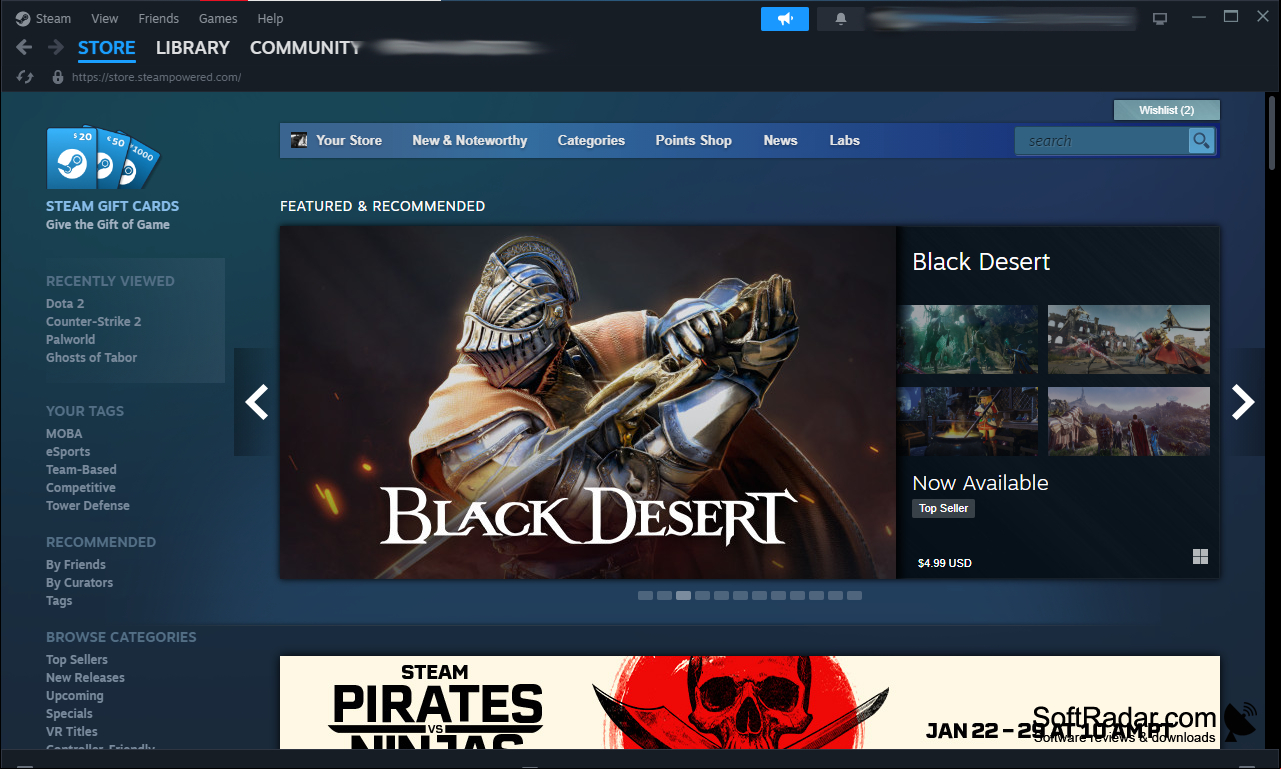Expand the Your Store dropdown

(349, 141)
